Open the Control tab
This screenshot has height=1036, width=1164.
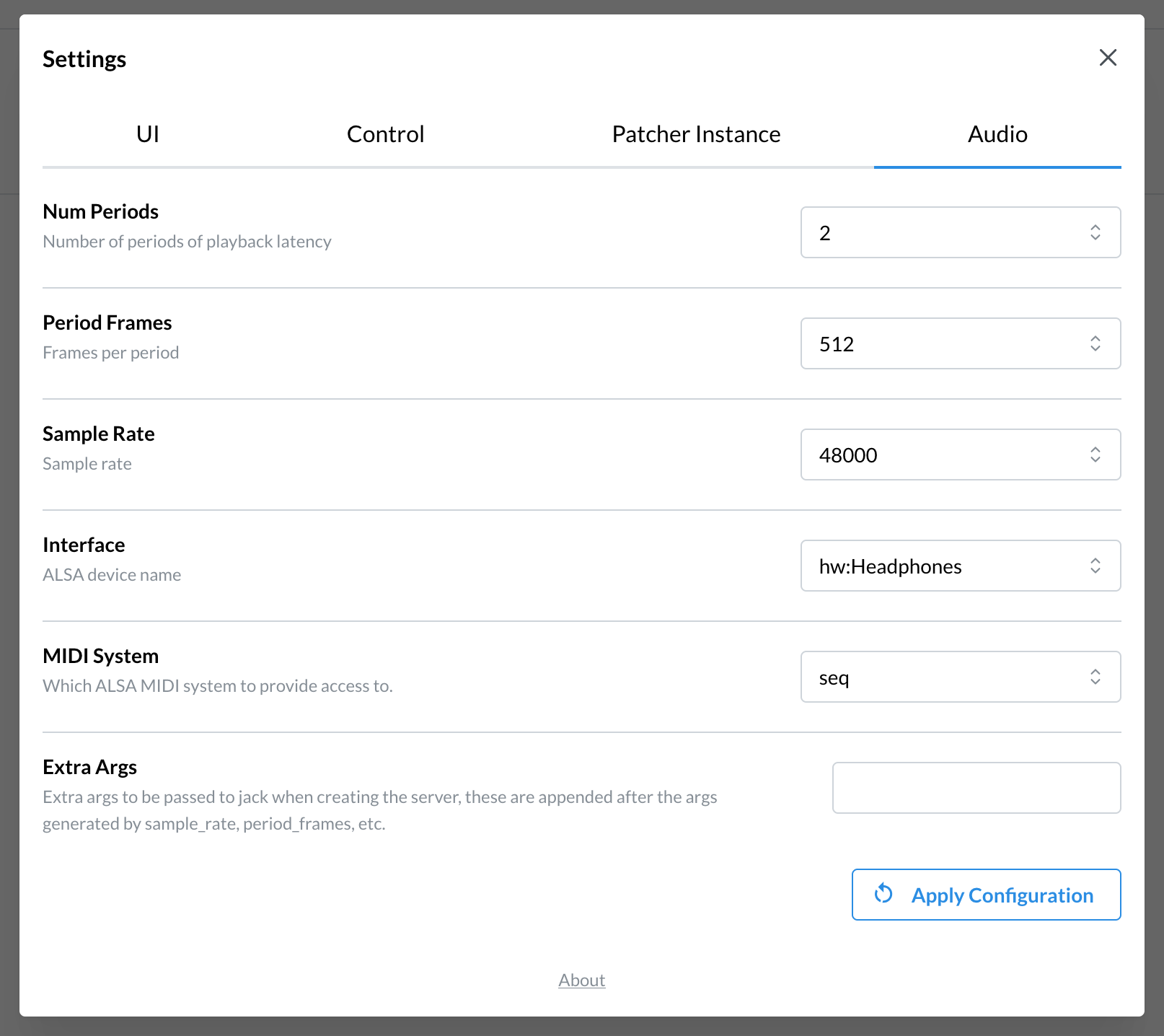385,134
